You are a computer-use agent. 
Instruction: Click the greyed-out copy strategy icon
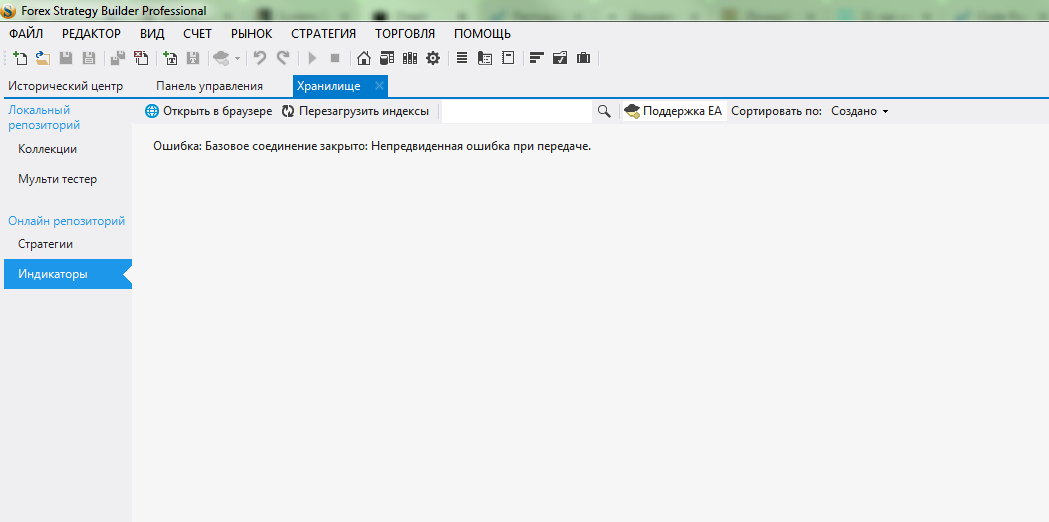(118, 58)
